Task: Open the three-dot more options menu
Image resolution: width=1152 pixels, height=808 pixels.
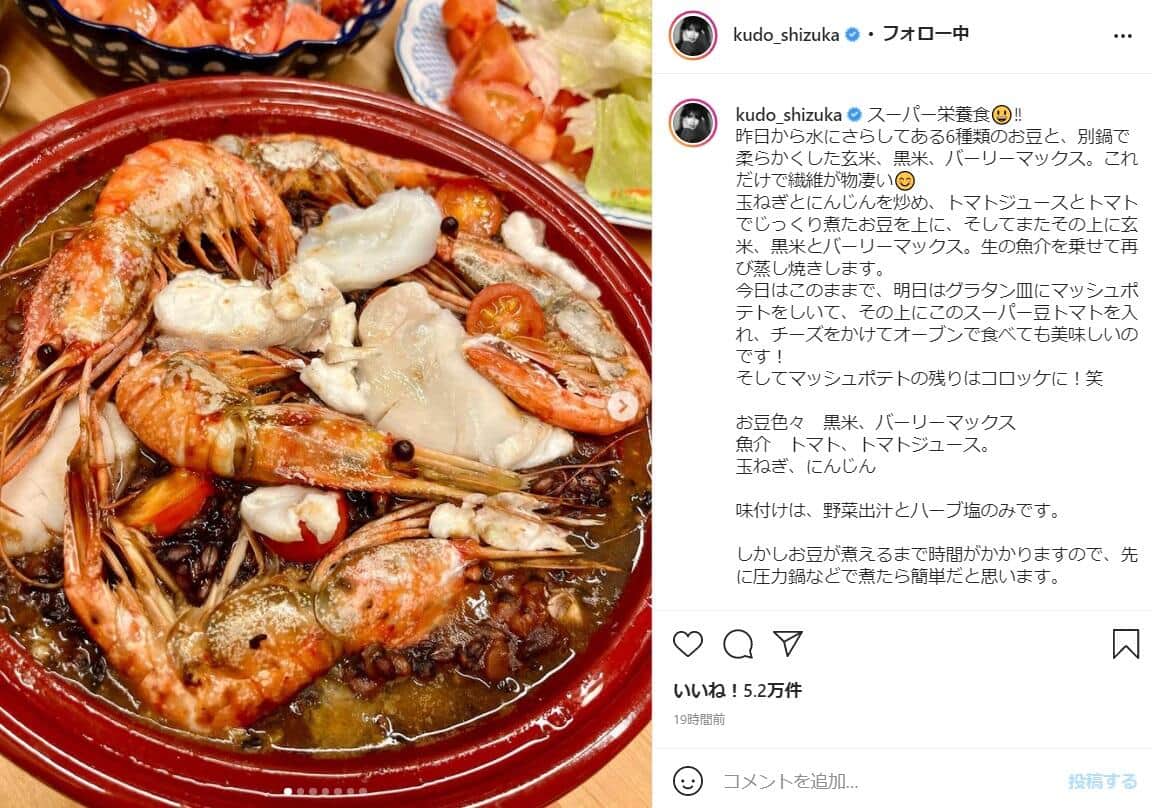Action: point(1123,36)
